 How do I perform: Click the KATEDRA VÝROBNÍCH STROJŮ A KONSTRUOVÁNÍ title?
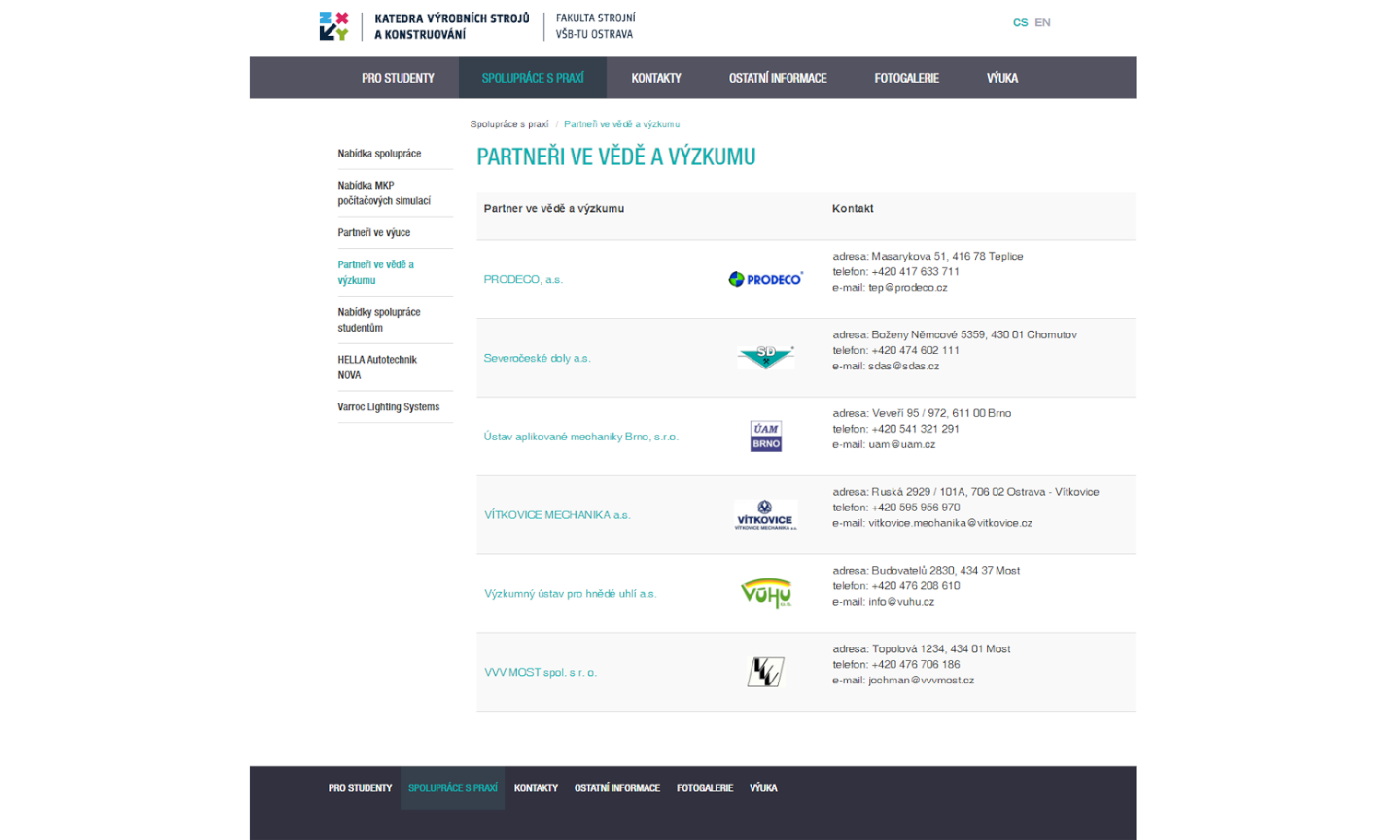coord(452,26)
